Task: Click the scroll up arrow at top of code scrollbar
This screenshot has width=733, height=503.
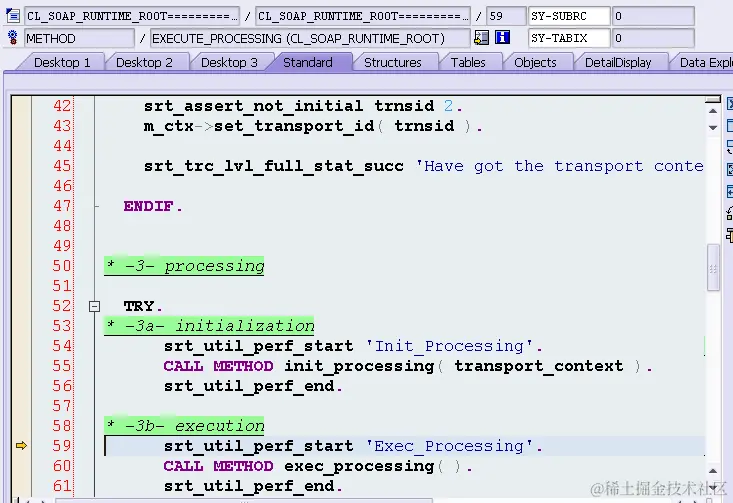Action: click(713, 111)
